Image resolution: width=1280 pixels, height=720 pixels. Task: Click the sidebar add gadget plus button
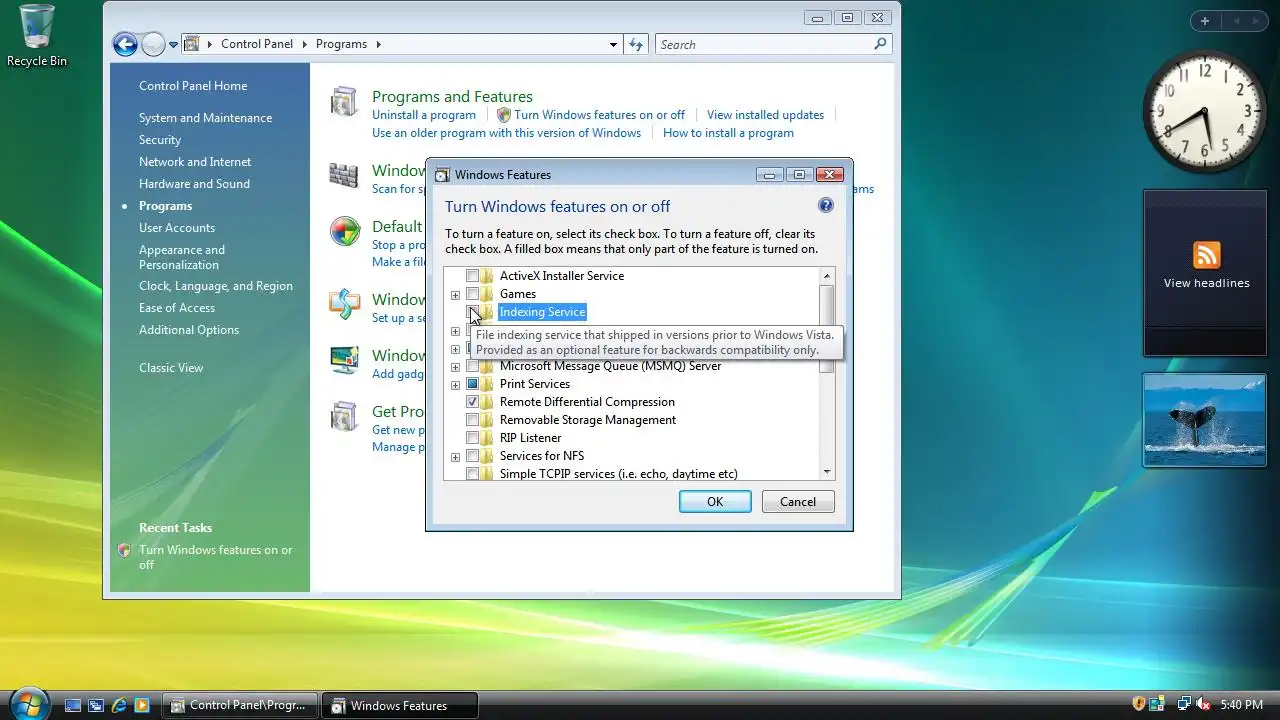point(1205,21)
